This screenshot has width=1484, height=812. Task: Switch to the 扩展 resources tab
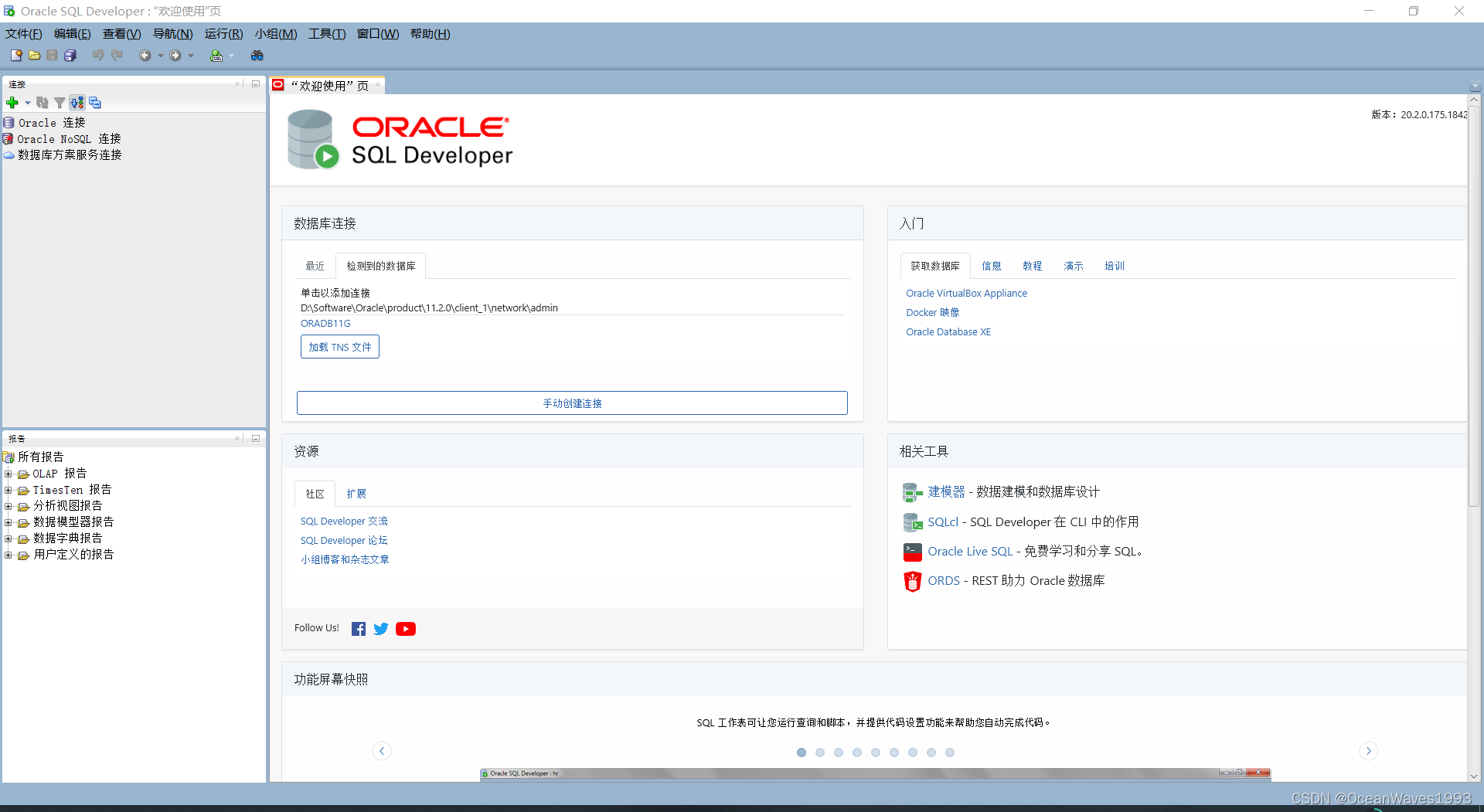tap(356, 494)
